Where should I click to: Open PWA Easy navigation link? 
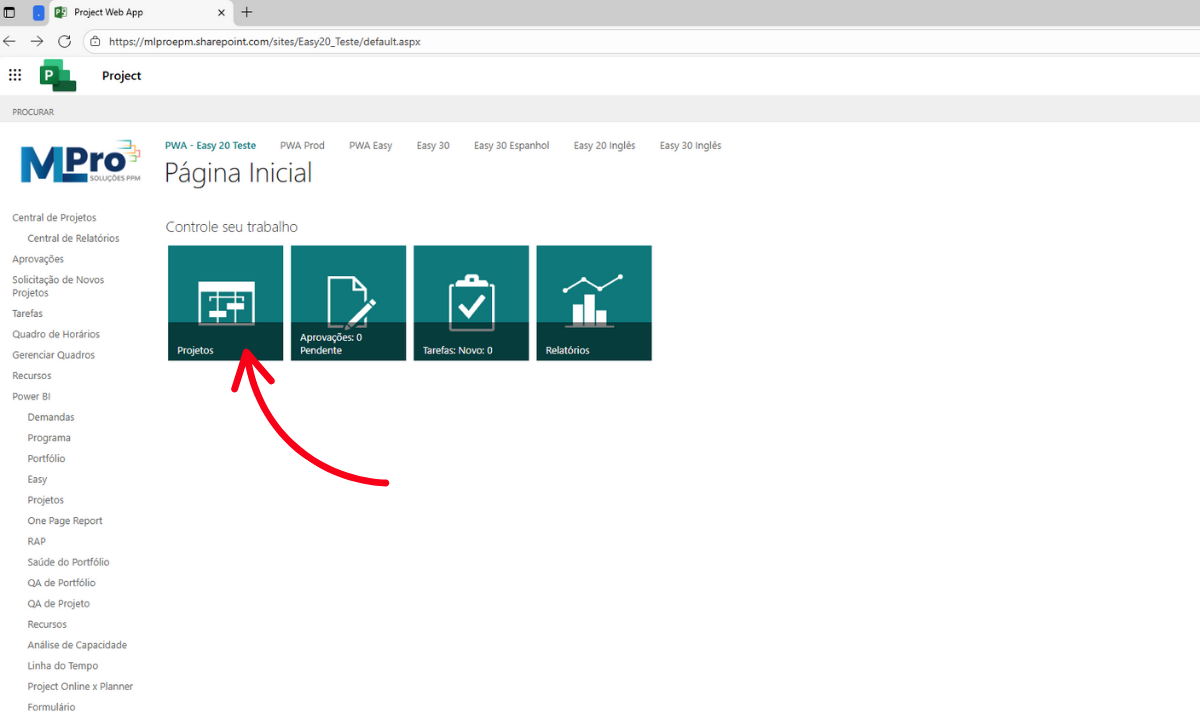[370, 146]
